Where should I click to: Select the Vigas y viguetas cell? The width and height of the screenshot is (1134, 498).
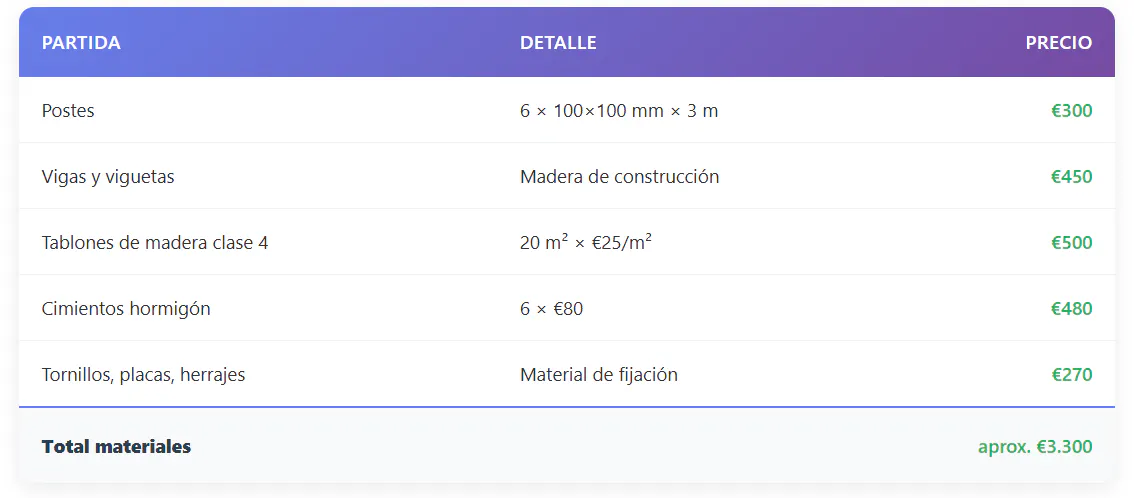tap(108, 177)
